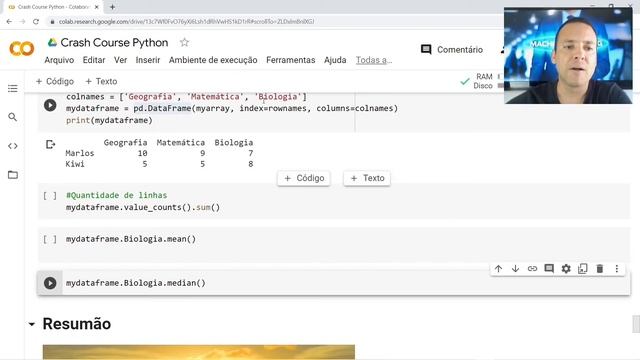This screenshot has height=360, width=640.
Task: Delete the selected median cell
Action: coord(600,269)
